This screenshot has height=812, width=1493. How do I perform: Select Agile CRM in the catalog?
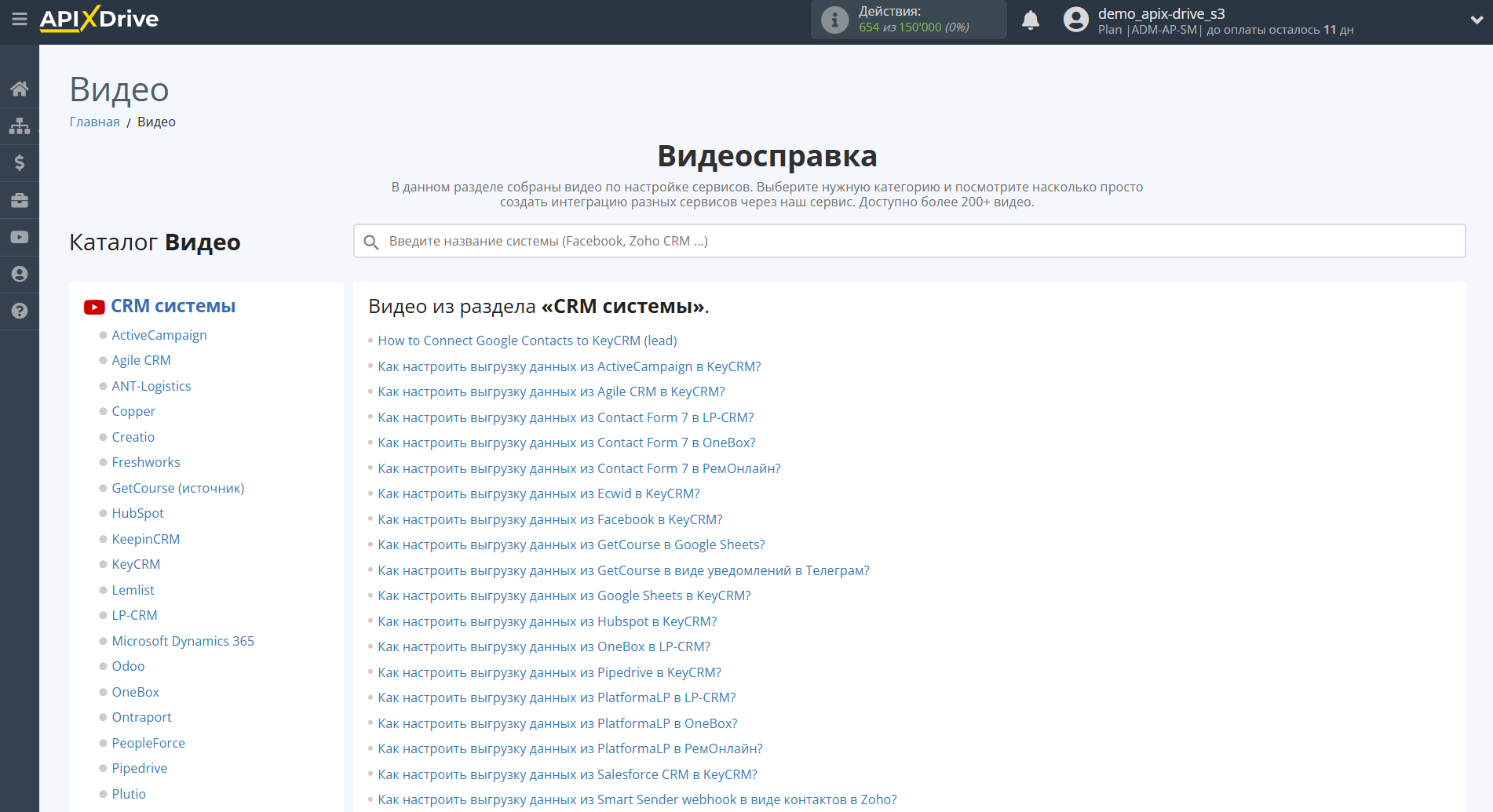pos(141,360)
